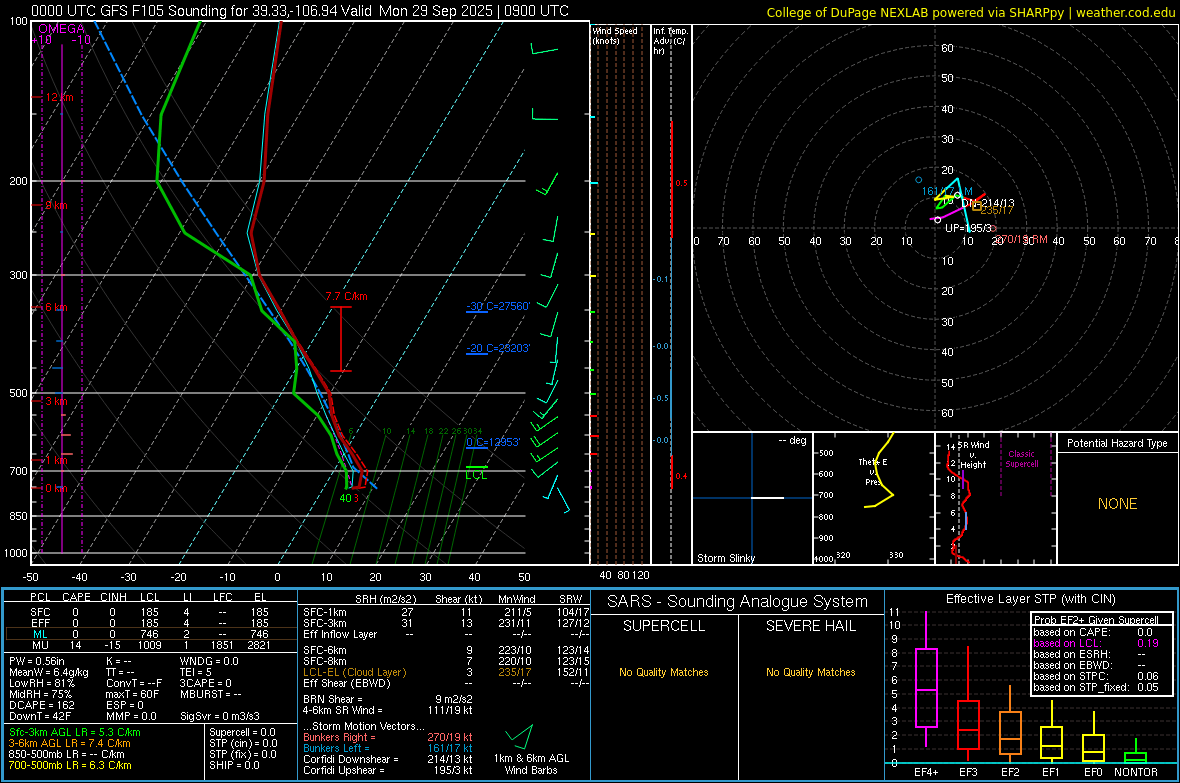This screenshot has height=783, width=1180.
Task: Click the Supercell = 0.0 parameter
Action: coord(242,733)
